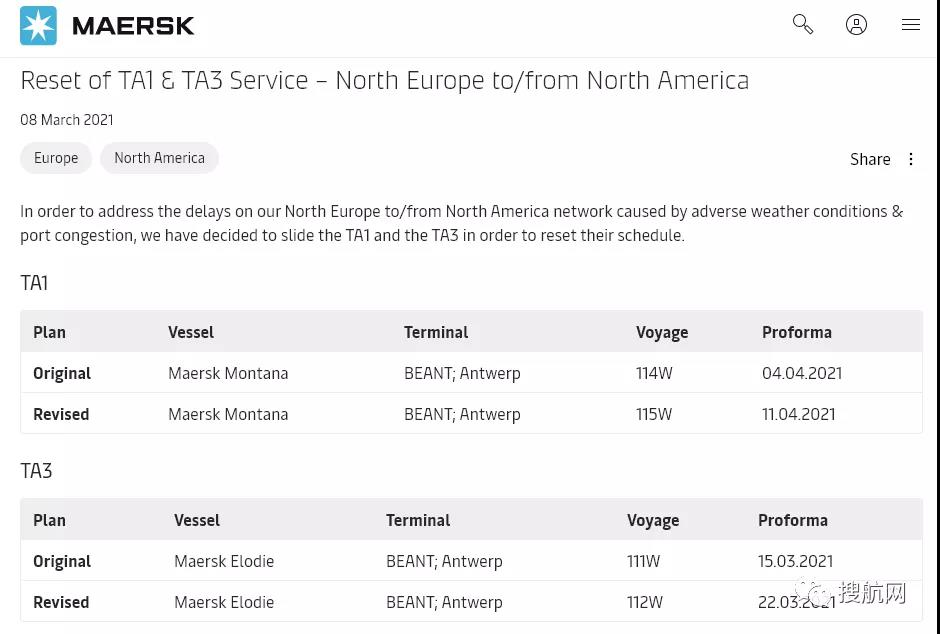Open the user account icon
Image resolution: width=940 pixels, height=634 pixels.
click(x=856, y=25)
